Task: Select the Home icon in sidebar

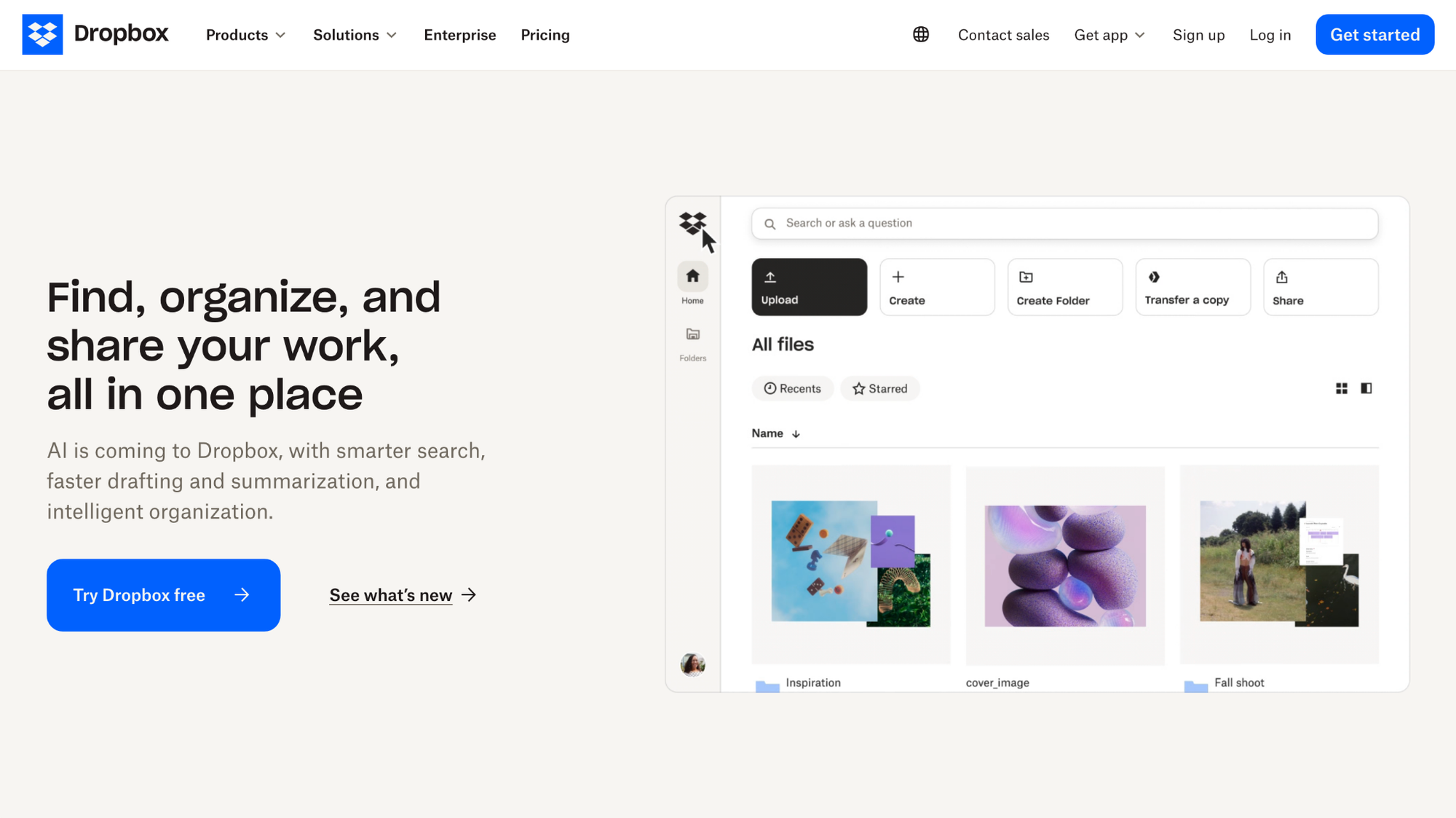Action: click(692, 276)
